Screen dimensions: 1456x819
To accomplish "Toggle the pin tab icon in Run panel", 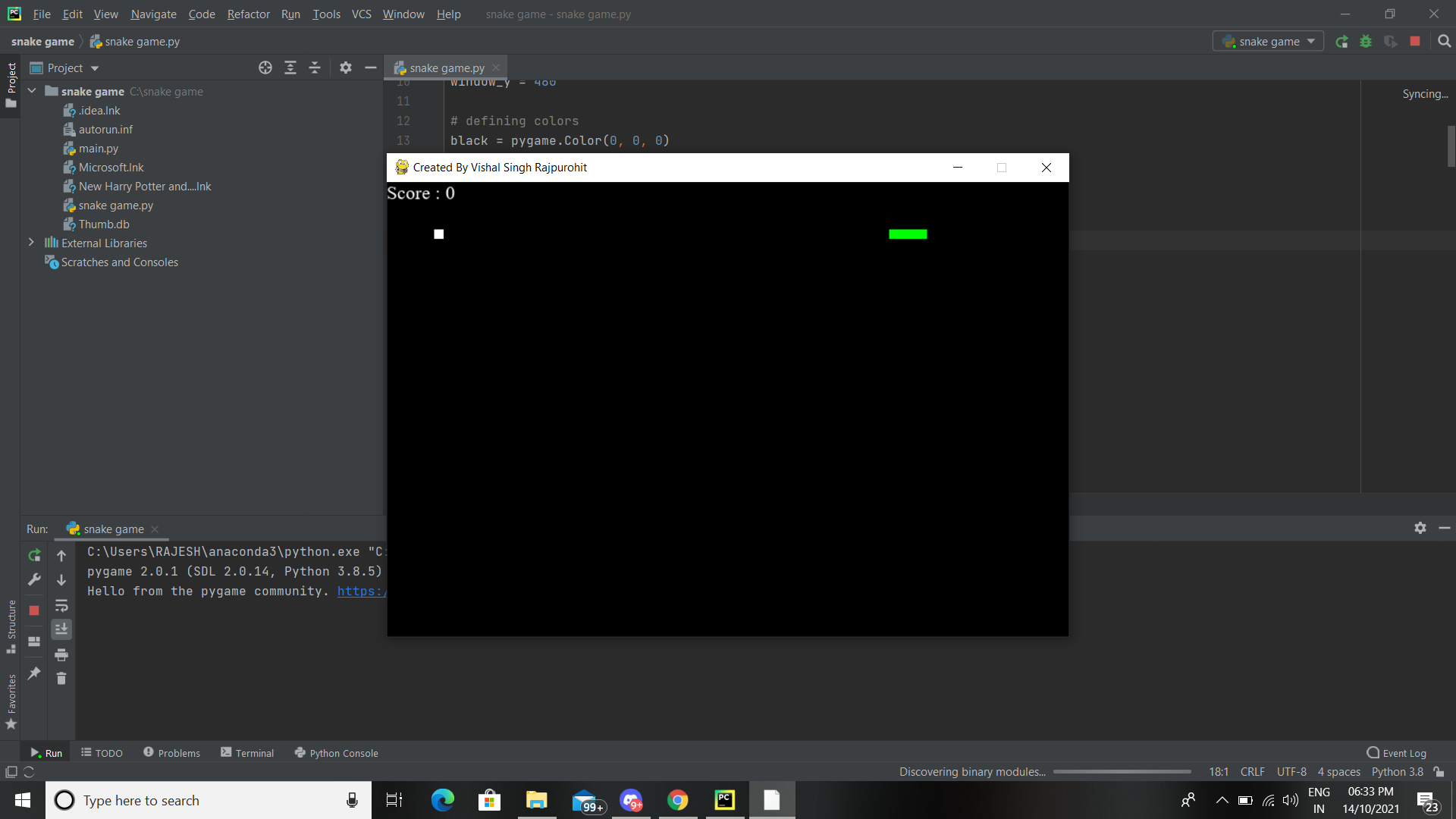I will coord(34,673).
